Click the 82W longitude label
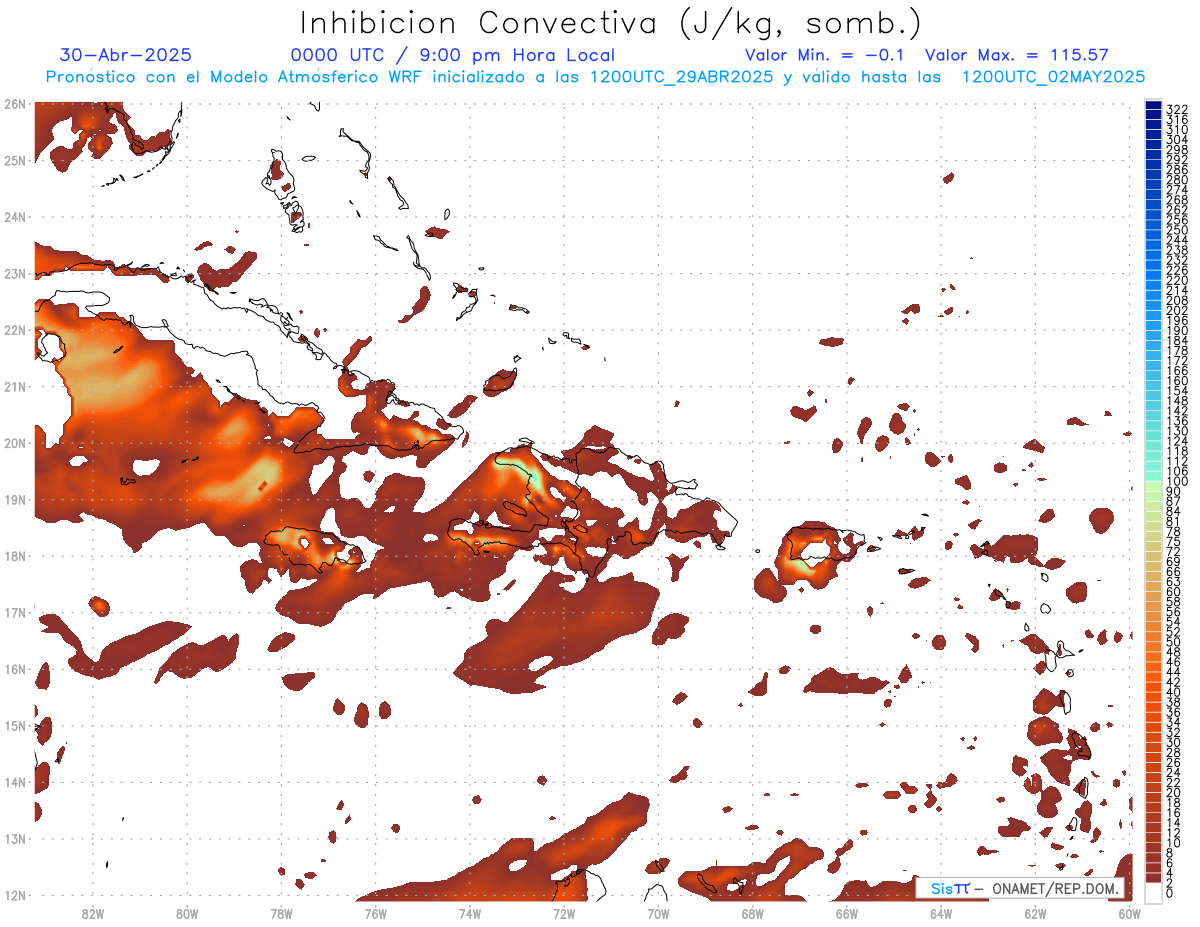Screen dimensions: 1200x927 click(x=93, y=913)
